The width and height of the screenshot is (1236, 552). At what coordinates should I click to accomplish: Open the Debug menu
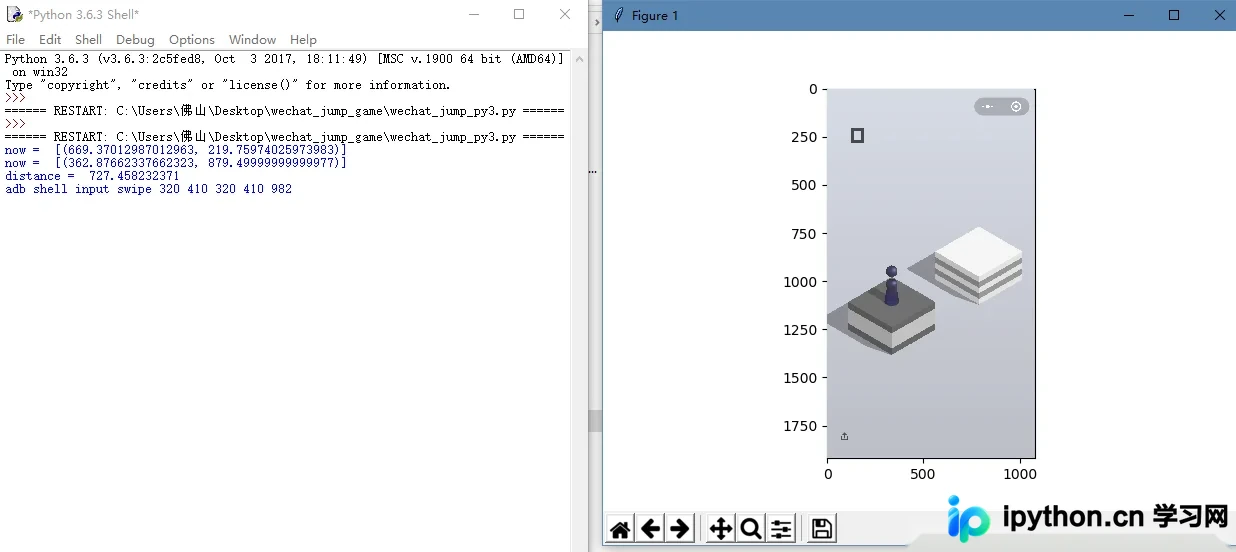tap(135, 40)
